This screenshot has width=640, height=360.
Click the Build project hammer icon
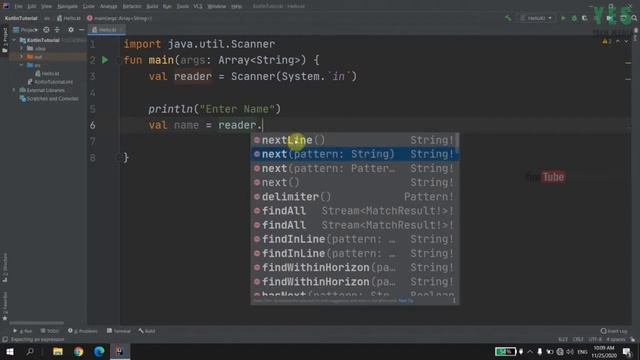tap(508, 18)
